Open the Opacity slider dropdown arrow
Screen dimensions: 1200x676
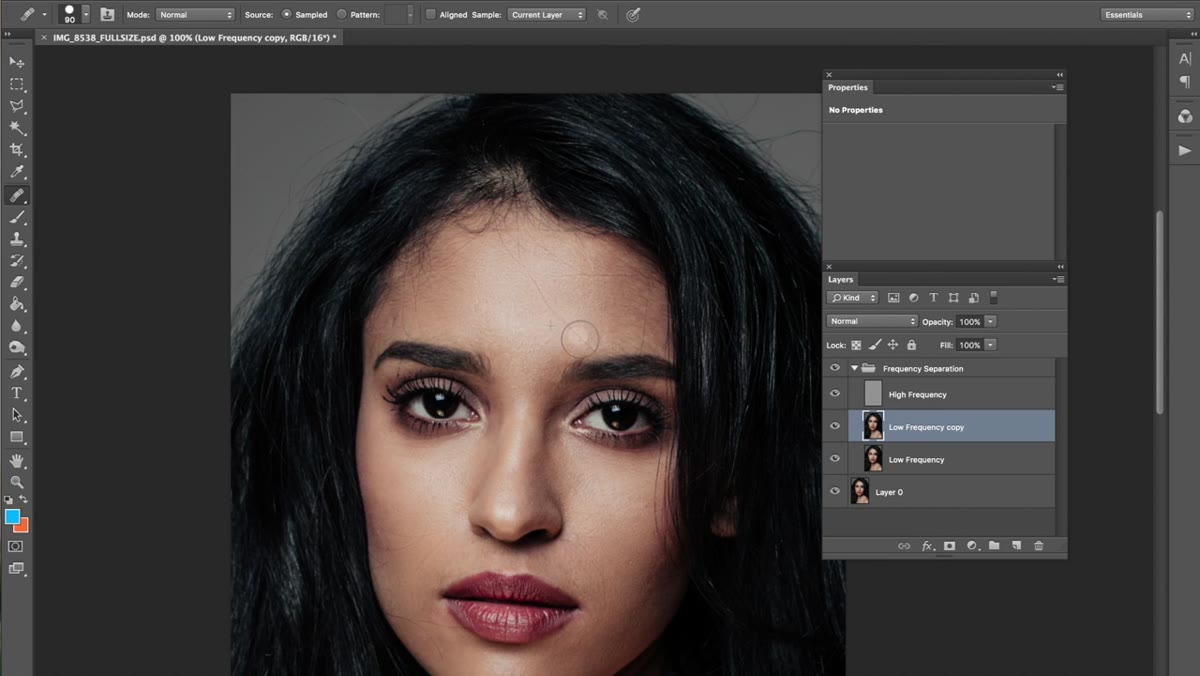click(x=990, y=321)
